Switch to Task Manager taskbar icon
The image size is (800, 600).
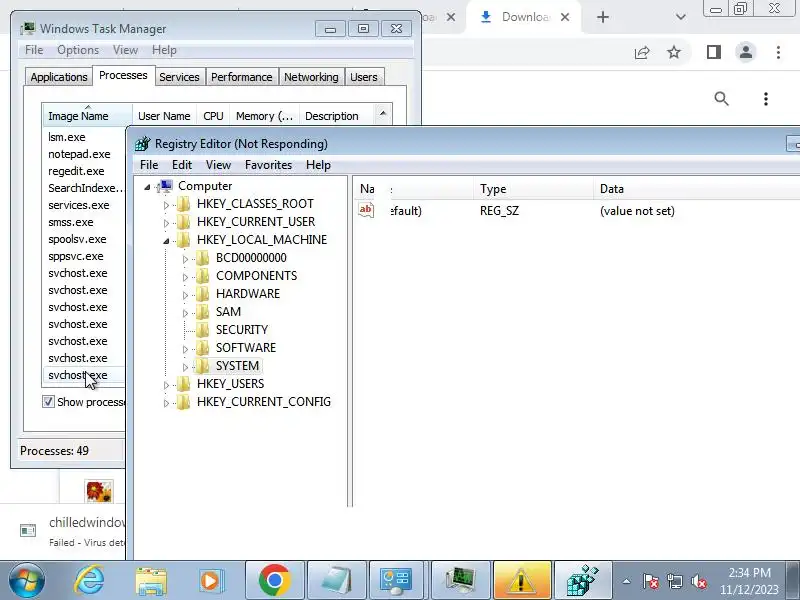click(461, 581)
